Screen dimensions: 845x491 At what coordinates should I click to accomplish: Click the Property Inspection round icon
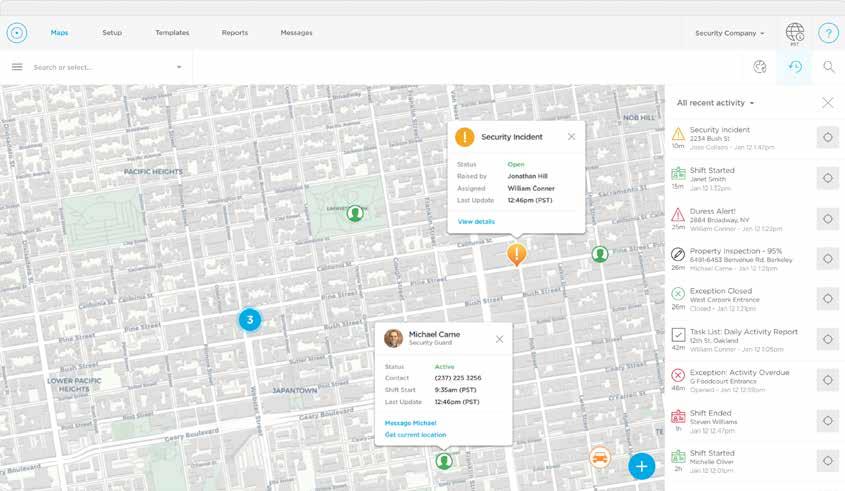coord(678,254)
